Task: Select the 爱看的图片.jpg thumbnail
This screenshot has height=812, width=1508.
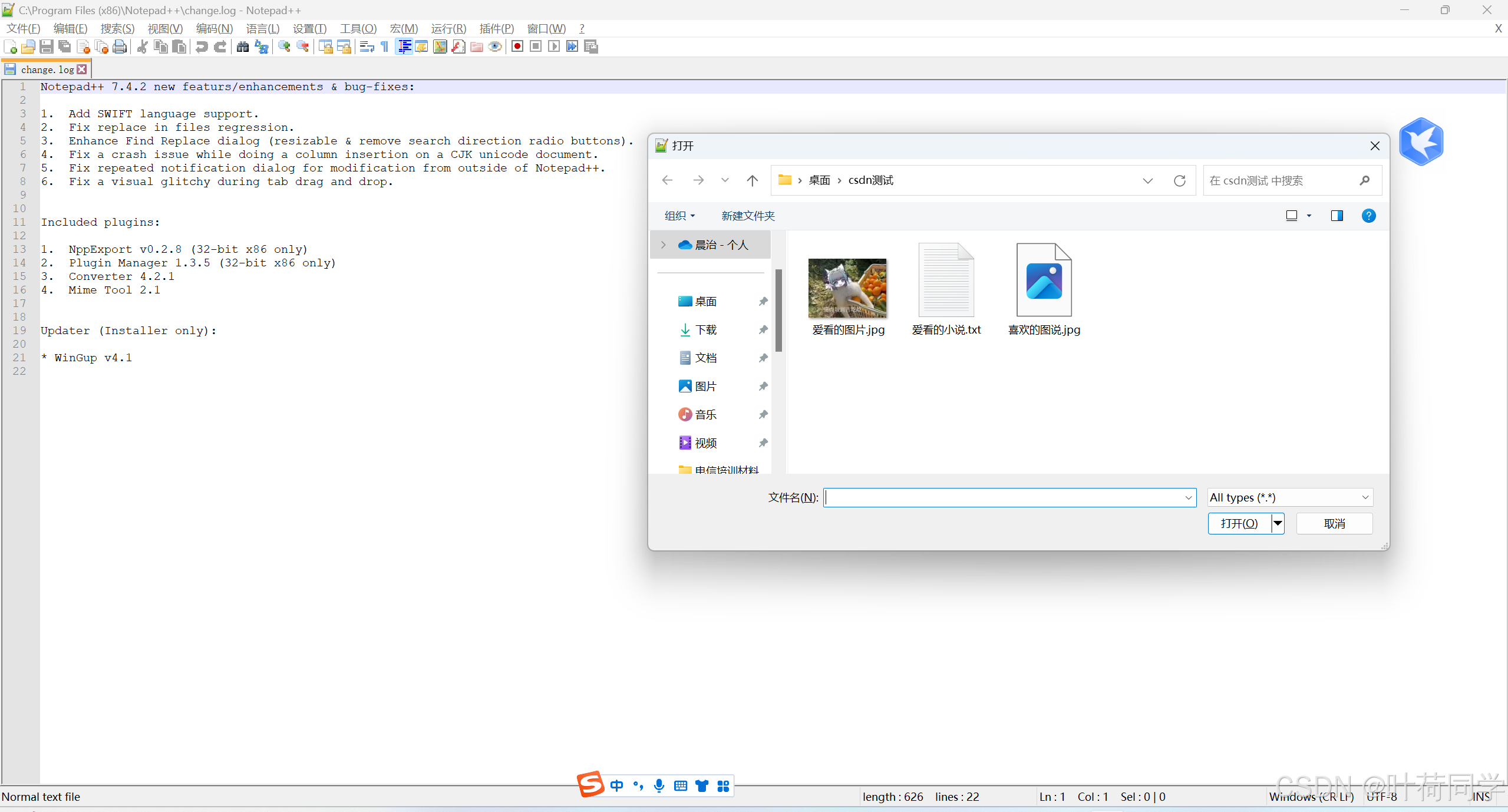Action: (x=847, y=289)
